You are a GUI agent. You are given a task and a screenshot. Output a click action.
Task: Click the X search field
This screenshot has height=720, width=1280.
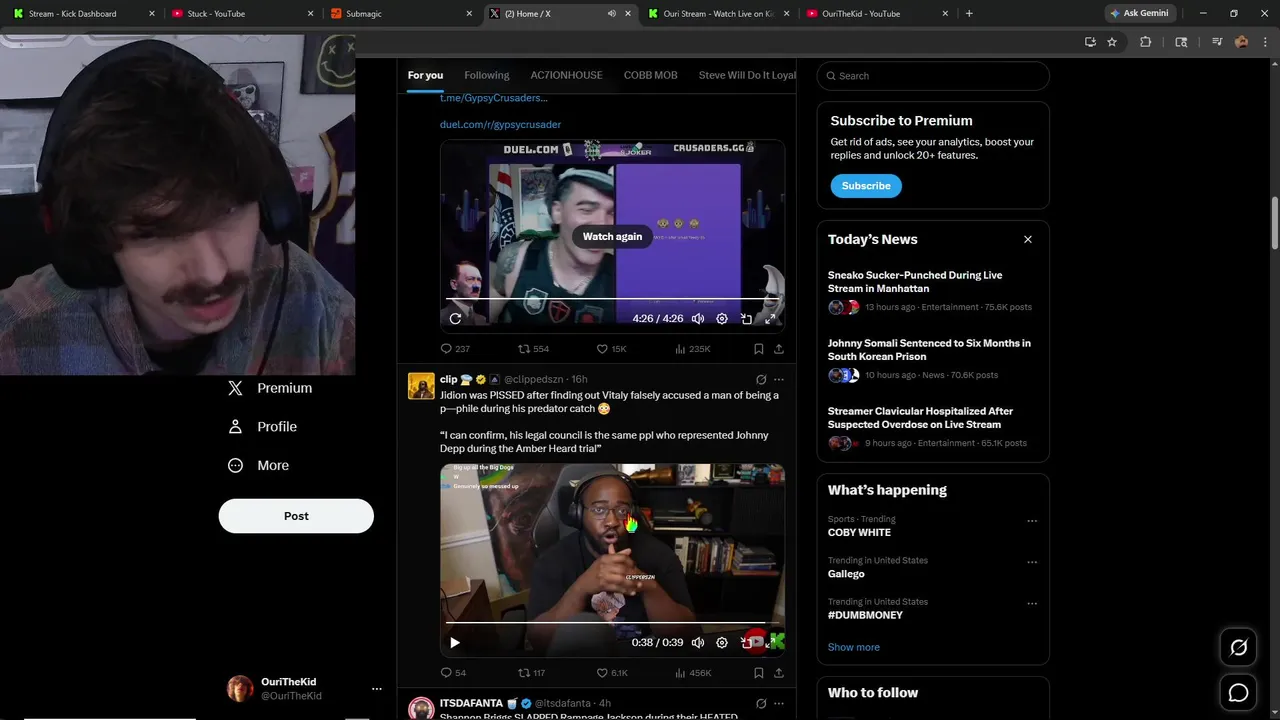tap(933, 76)
